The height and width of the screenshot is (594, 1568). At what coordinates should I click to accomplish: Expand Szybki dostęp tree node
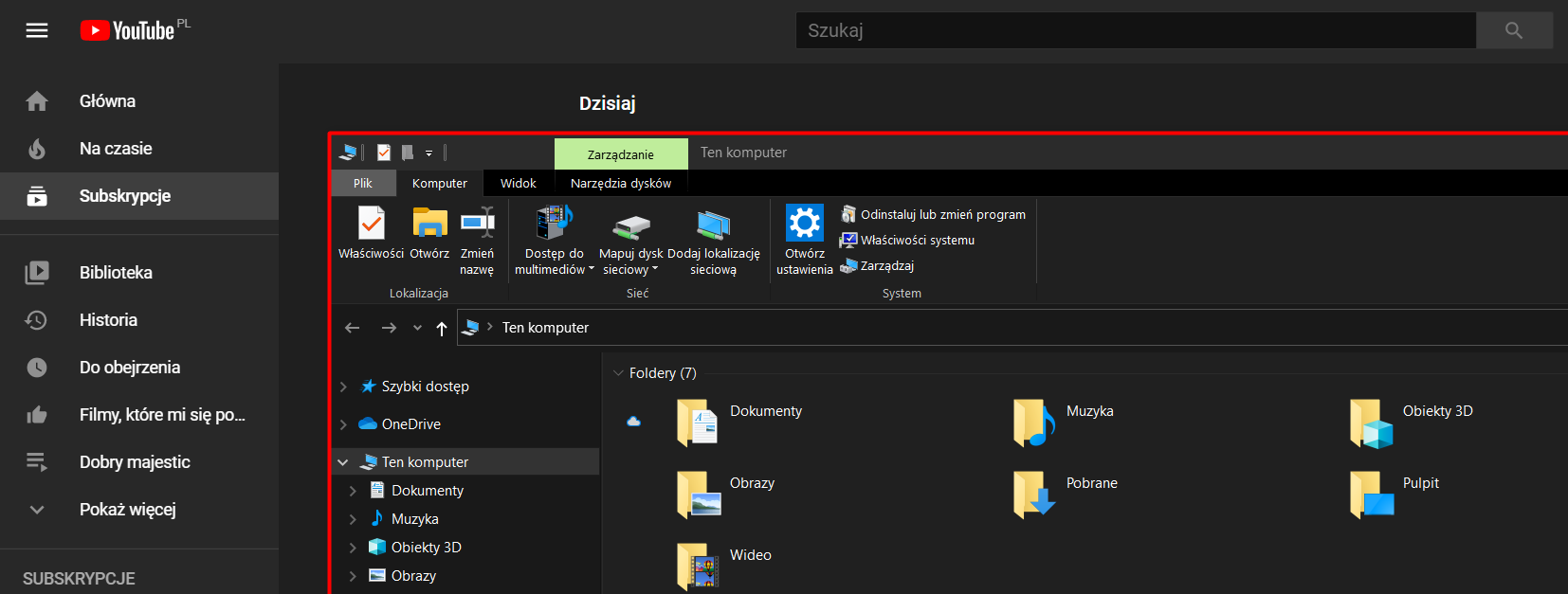pyautogui.click(x=343, y=387)
